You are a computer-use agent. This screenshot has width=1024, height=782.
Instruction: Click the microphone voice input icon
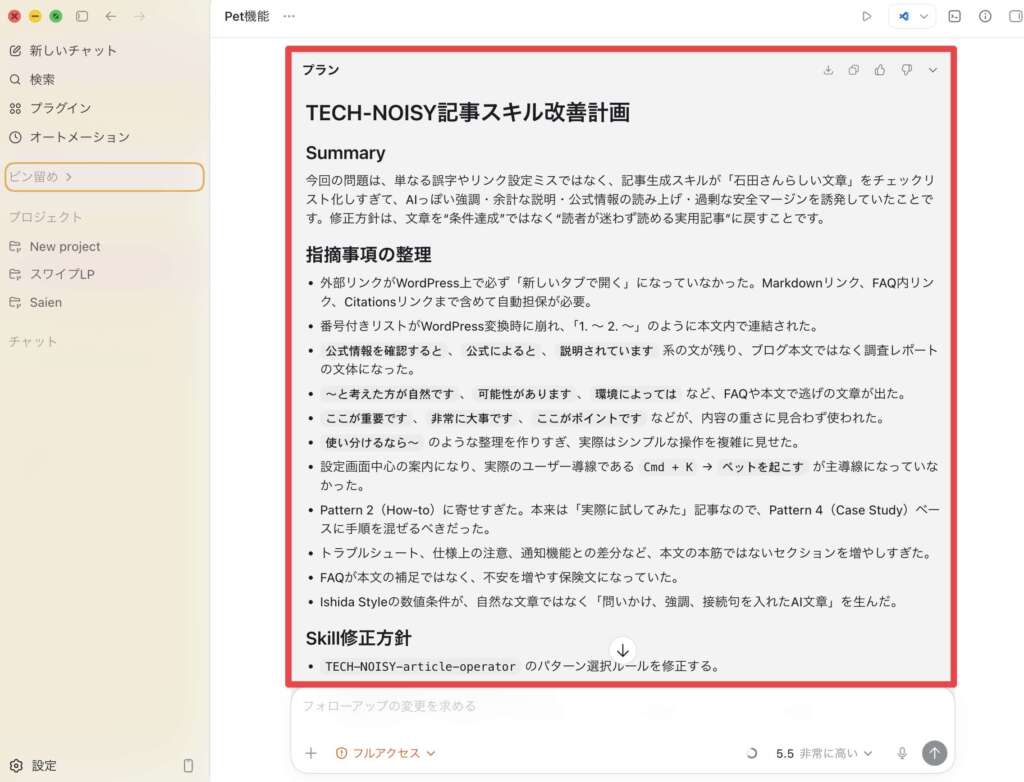(902, 753)
